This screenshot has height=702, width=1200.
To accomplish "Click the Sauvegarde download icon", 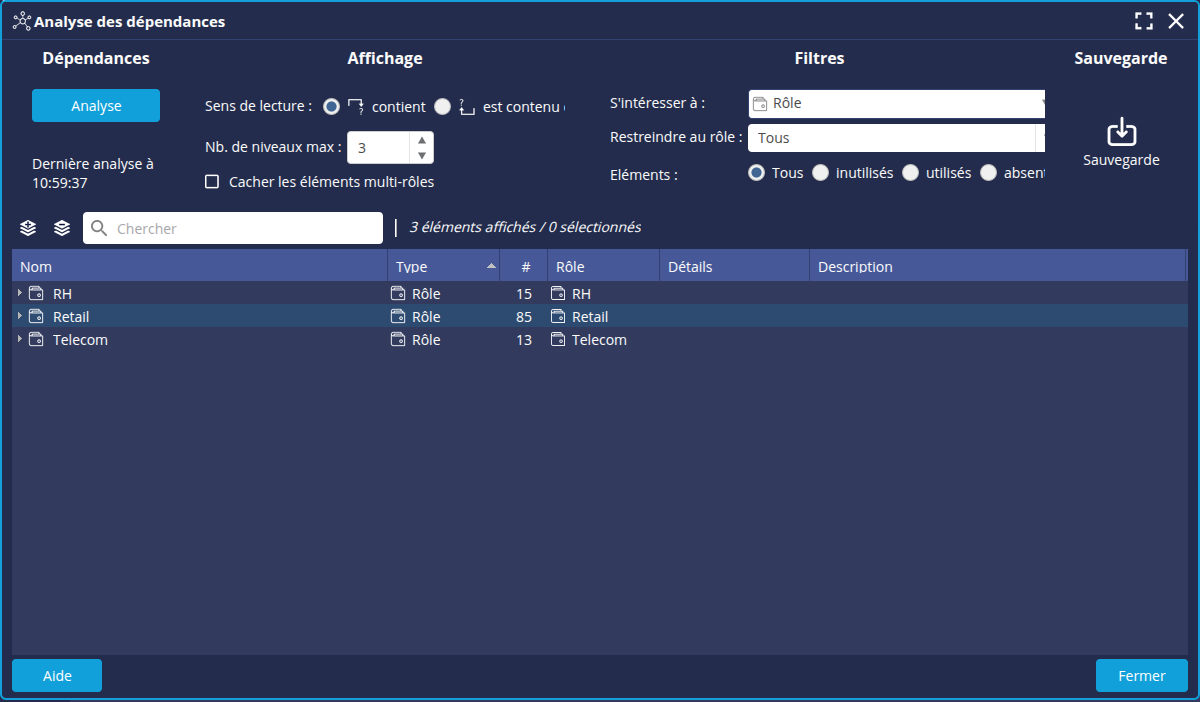I will tap(1121, 132).
